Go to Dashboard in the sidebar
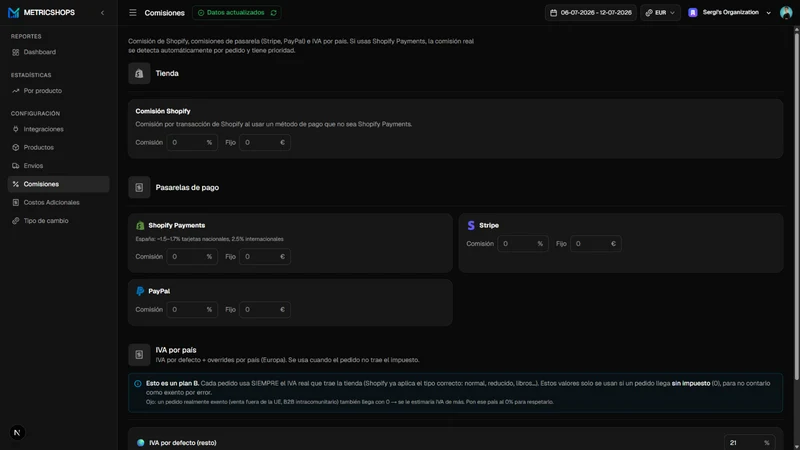Screen dimensions: 800x450 58,52
